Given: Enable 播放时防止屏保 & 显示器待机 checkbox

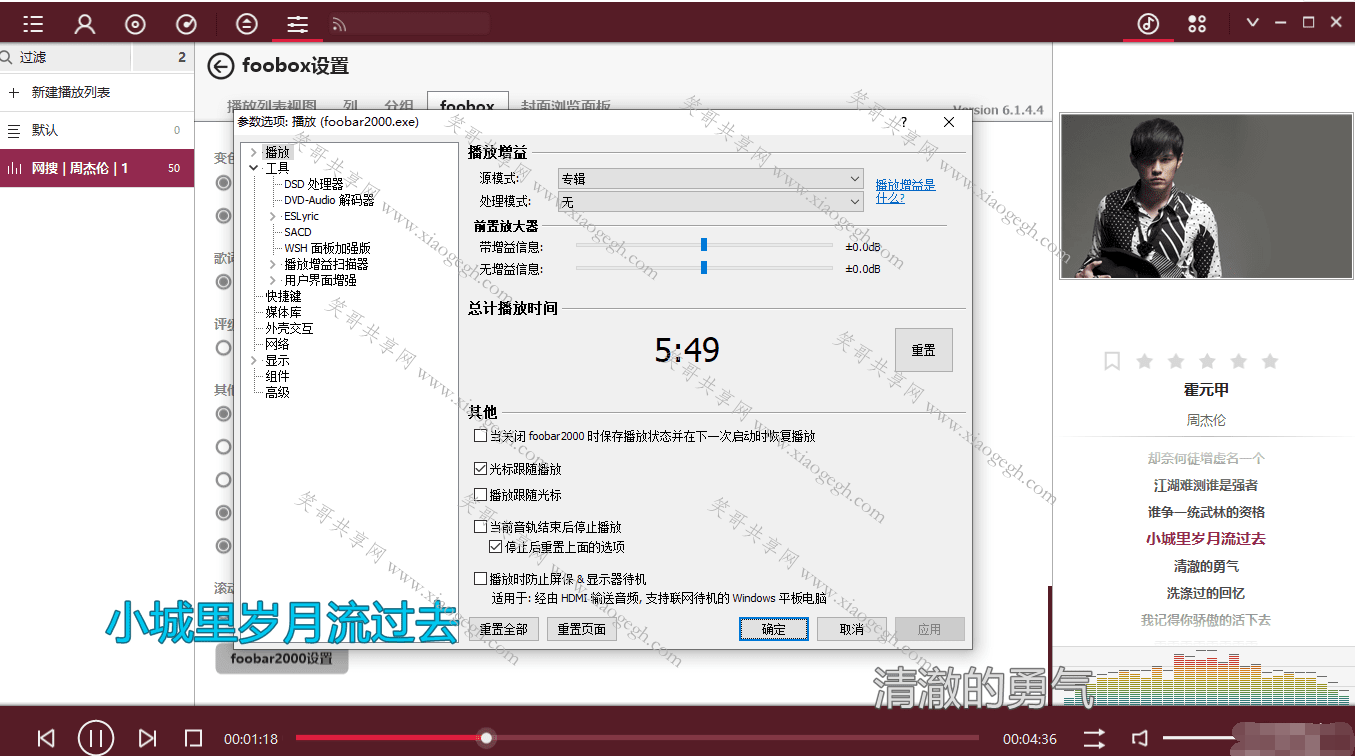Looking at the screenshot, I should [x=480, y=578].
